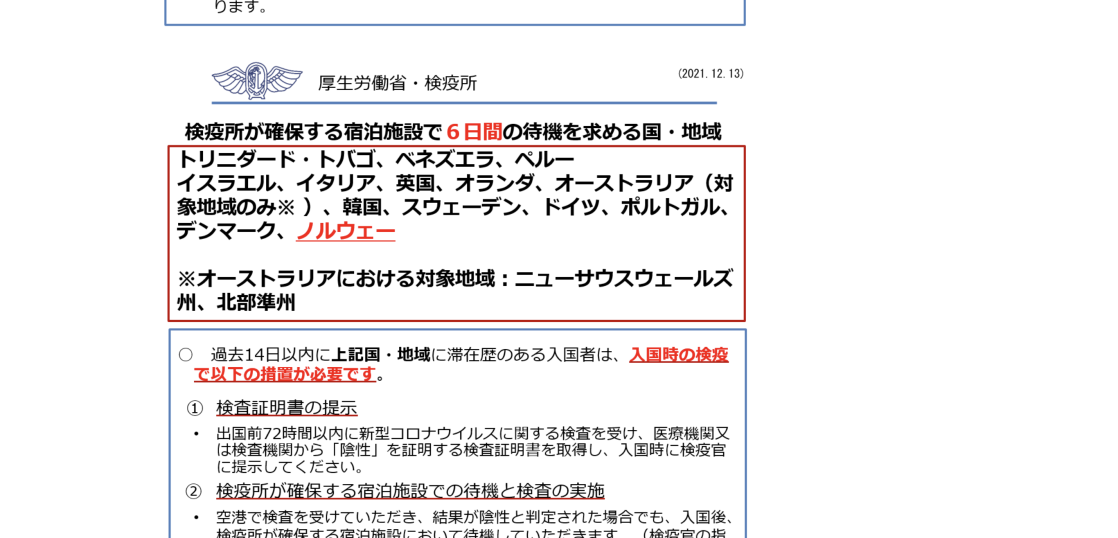
Task: Click the circled number ① marker
Action: pyautogui.click(x=195, y=408)
